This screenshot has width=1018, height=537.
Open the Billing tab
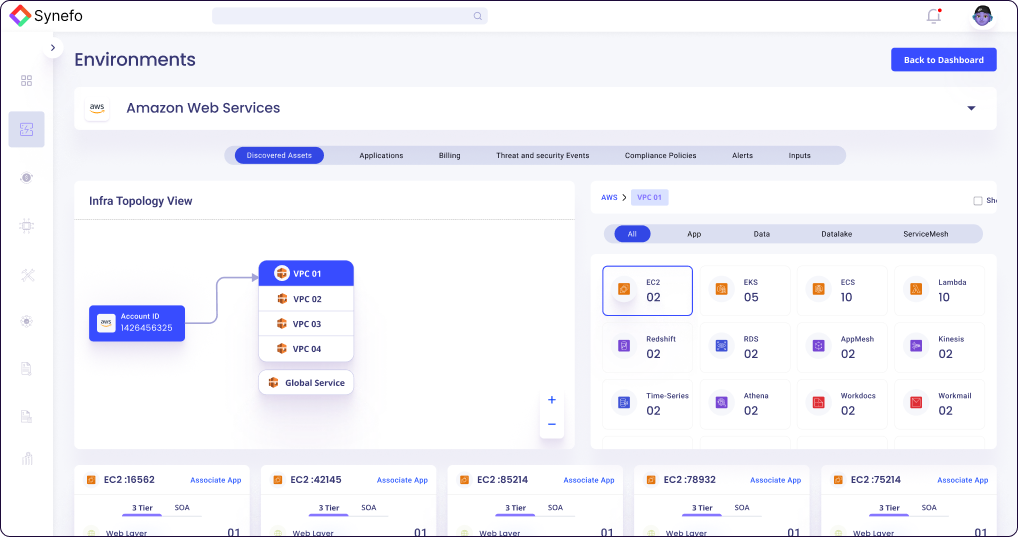[x=449, y=155]
